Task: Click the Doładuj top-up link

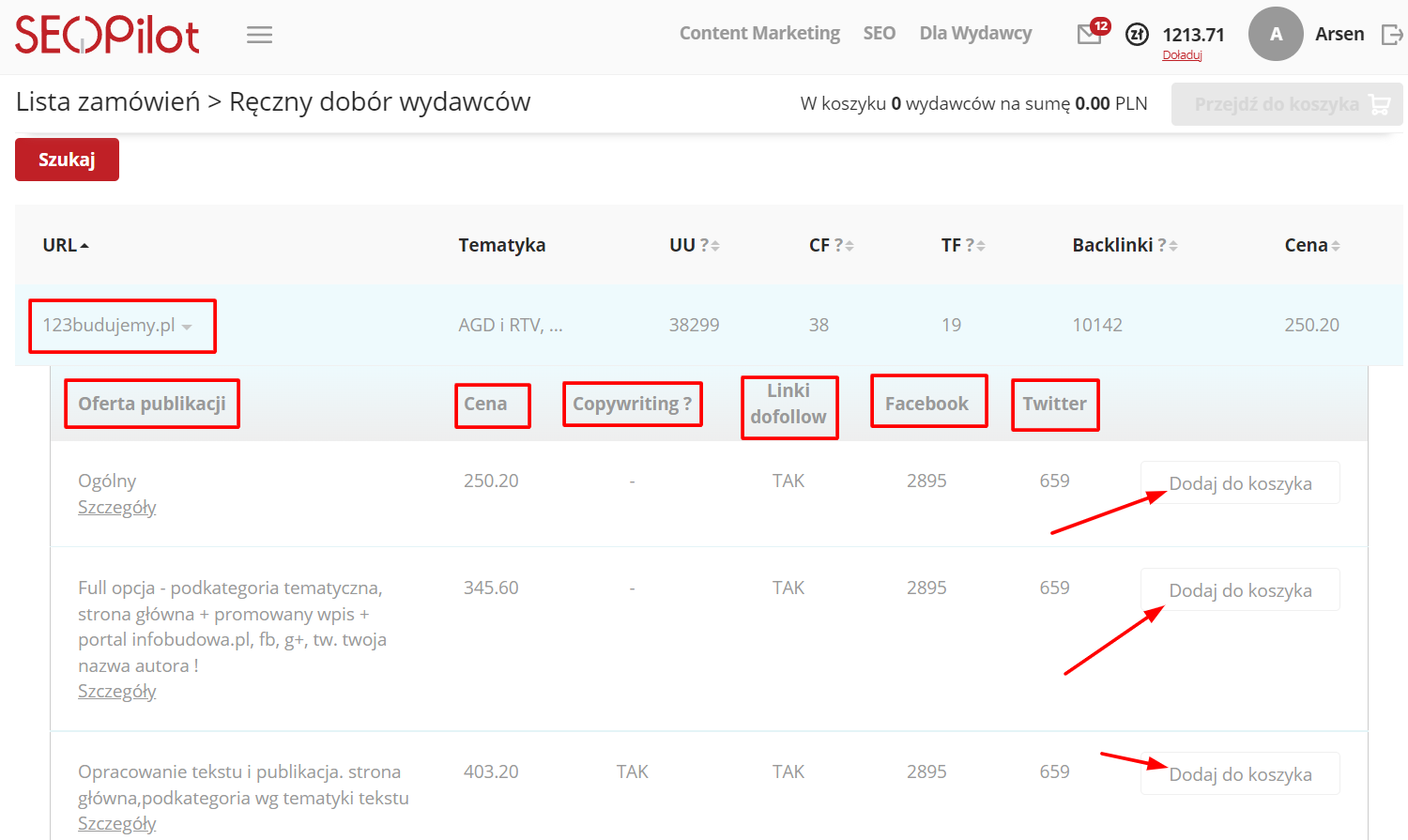Action: 1182,55
